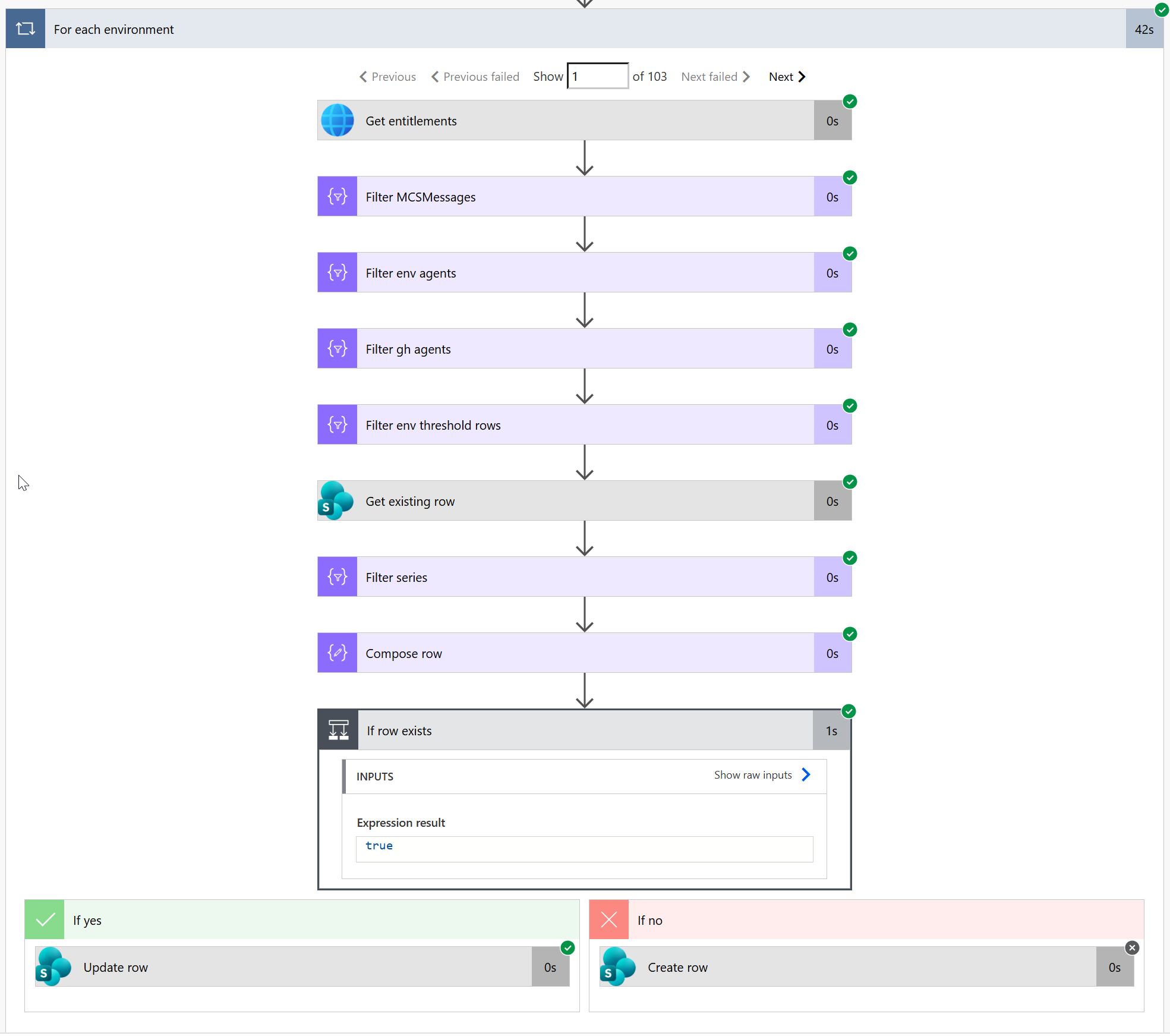Click the Previous iteration button
This screenshot has width=1170, height=1036.
tap(387, 77)
